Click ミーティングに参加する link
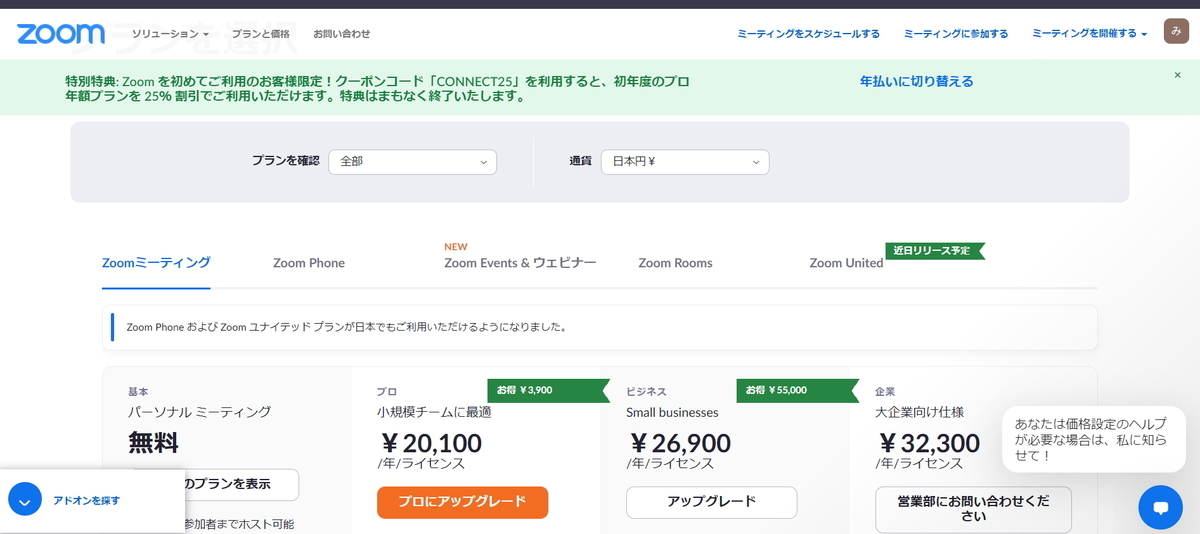The width and height of the screenshot is (1200, 534). coord(956,34)
